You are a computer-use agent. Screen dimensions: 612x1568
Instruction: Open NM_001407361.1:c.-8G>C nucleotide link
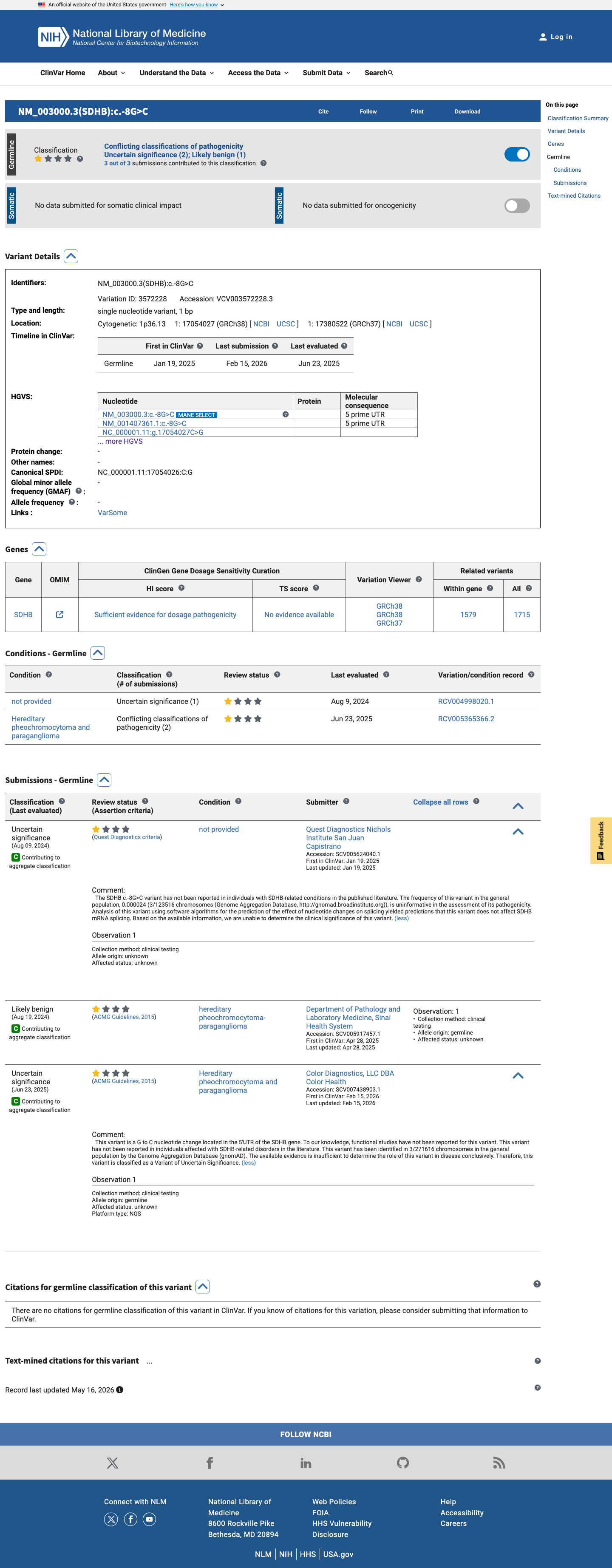(144, 424)
